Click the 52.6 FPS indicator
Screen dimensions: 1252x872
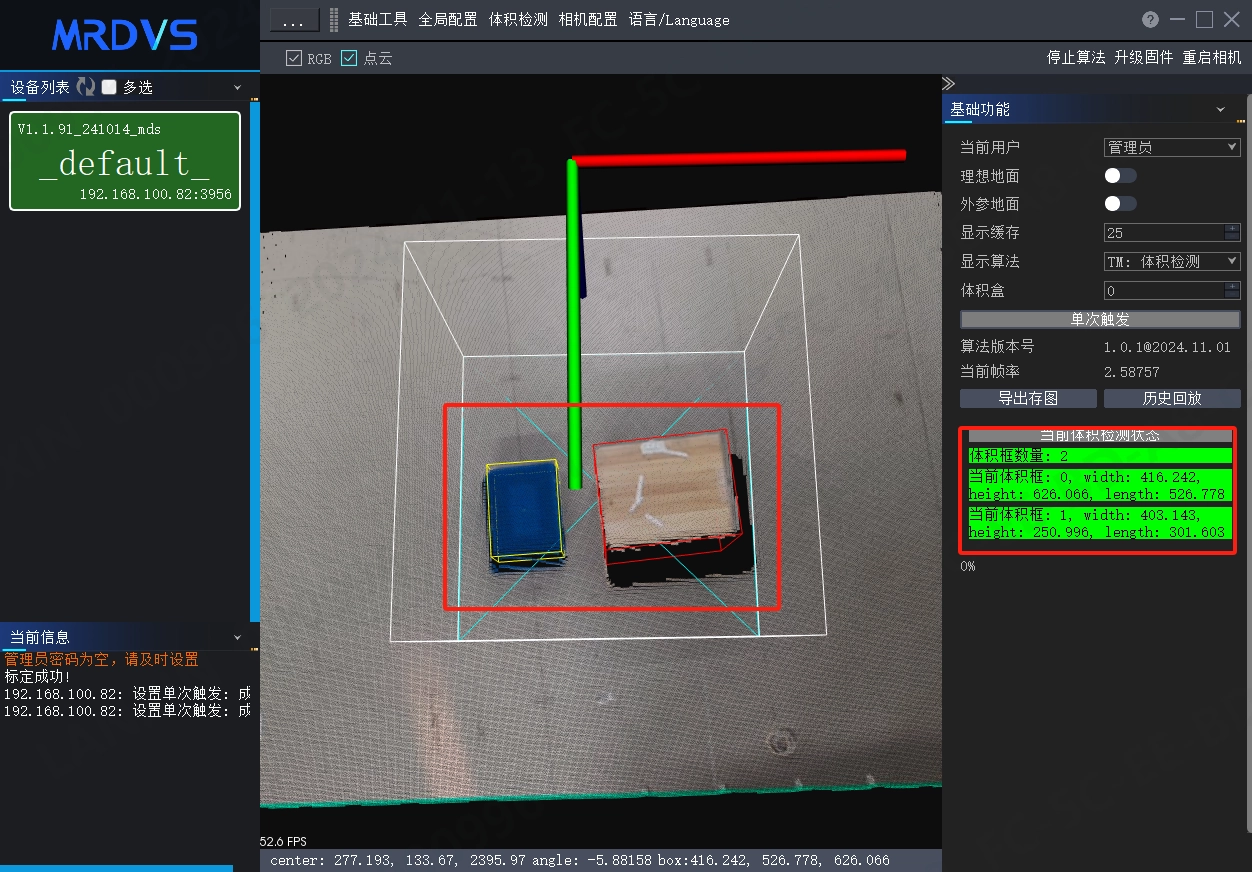point(283,841)
